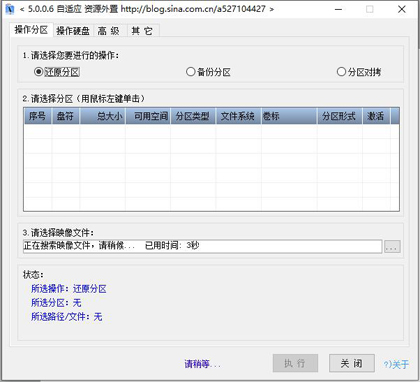Screen dimensions: 420x382
Task: Minimize the window
Action: coord(339,9)
